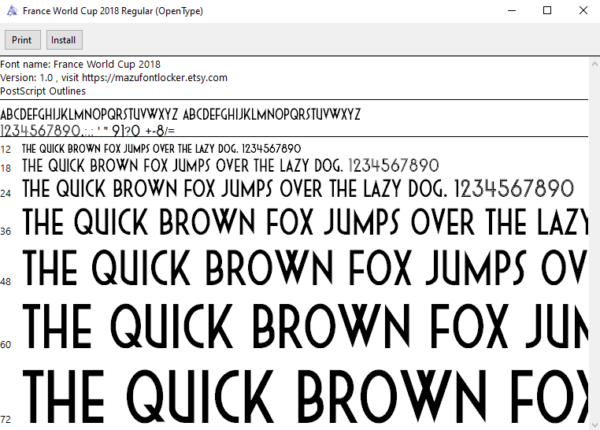
Task: Maximize the font viewer window
Action: [547, 11]
